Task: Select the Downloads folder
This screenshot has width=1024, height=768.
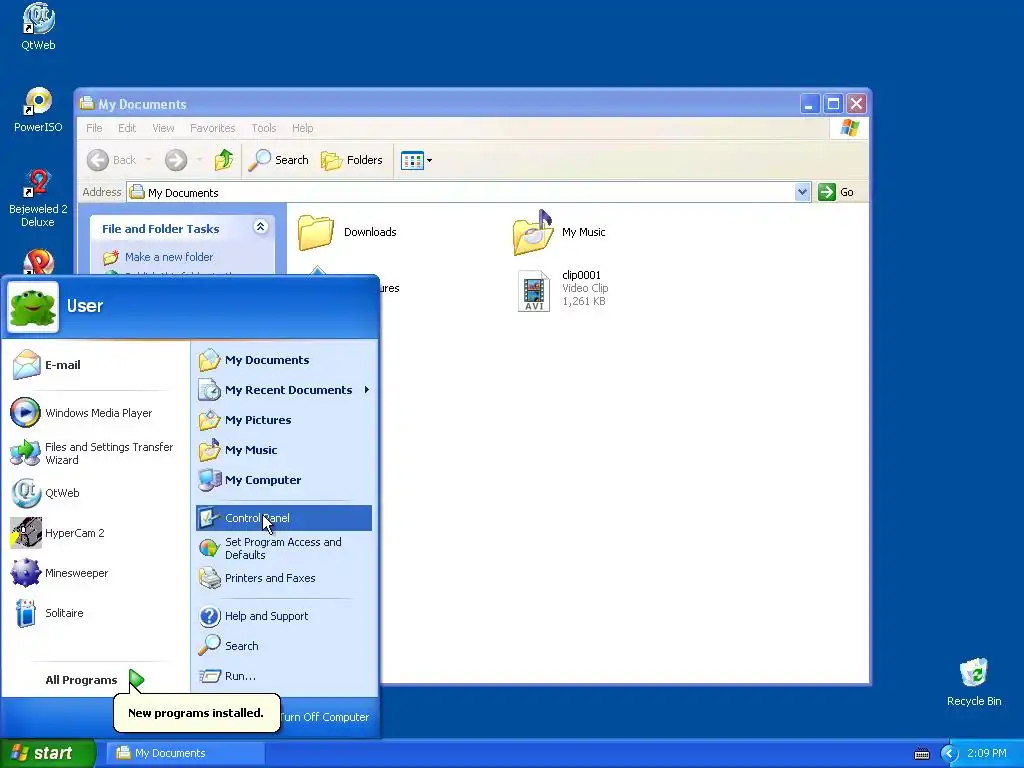Action: click(347, 232)
